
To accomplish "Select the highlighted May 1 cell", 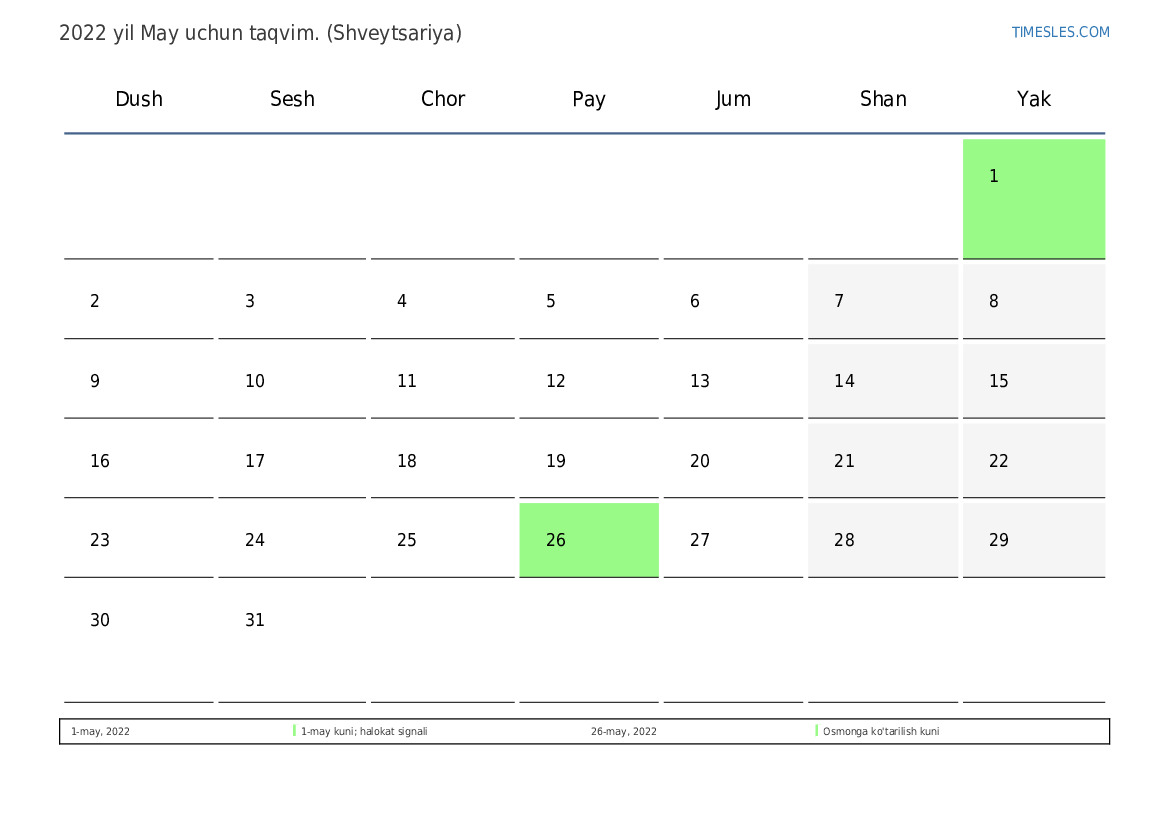I will coord(1033,198).
